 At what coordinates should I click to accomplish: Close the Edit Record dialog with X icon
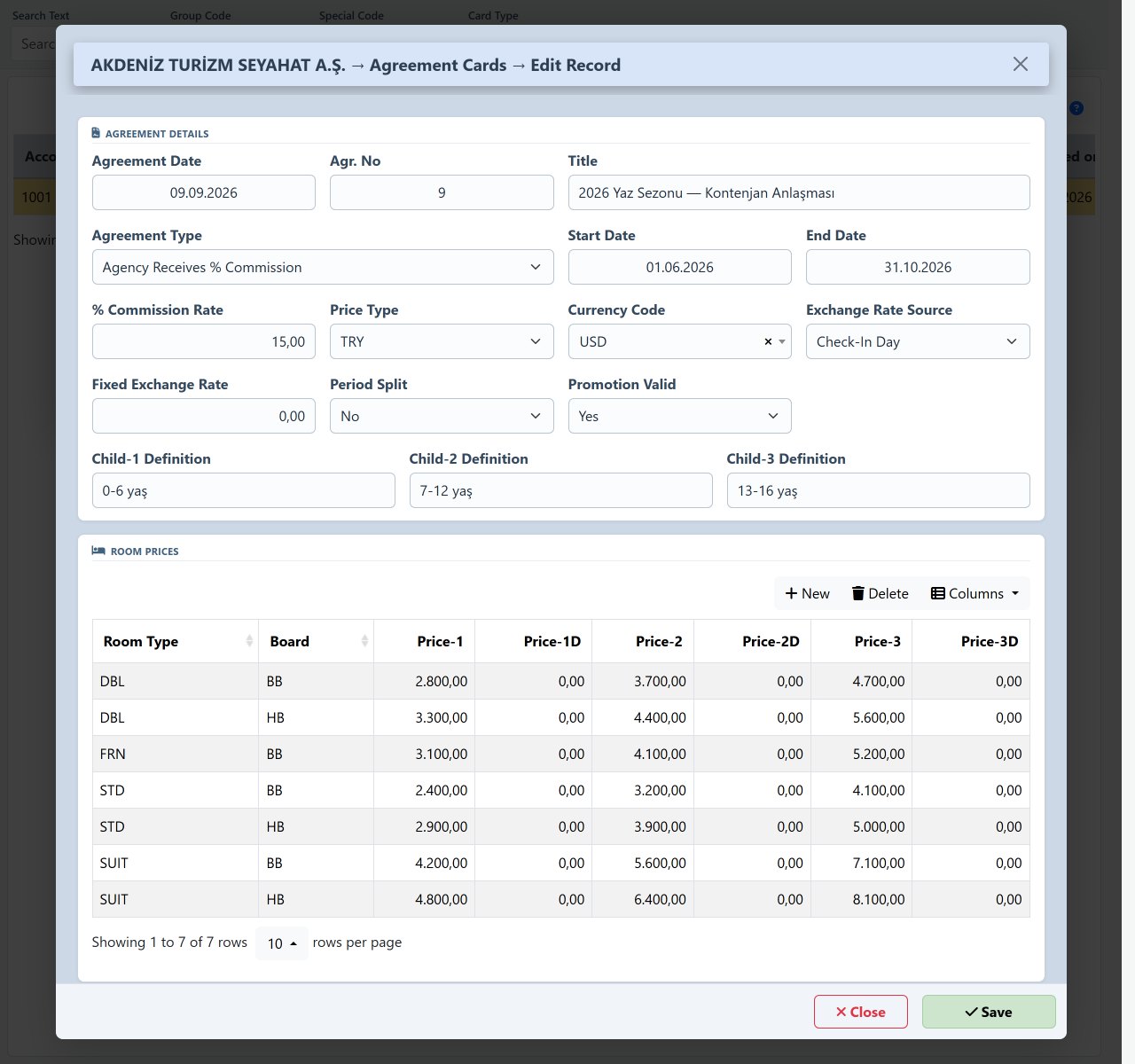tap(1021, 64)
